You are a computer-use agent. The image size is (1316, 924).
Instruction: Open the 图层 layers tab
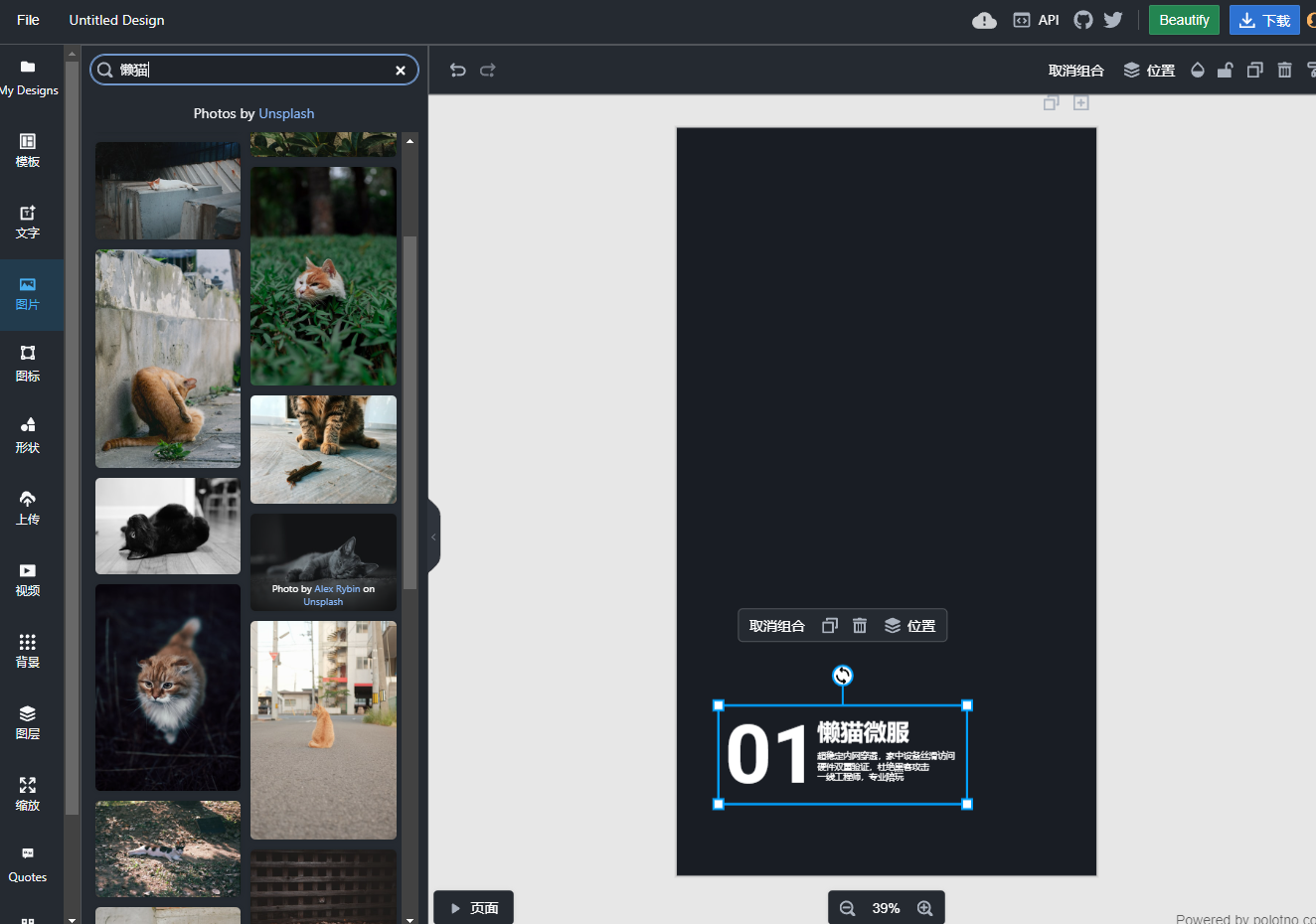click(28, 723)
